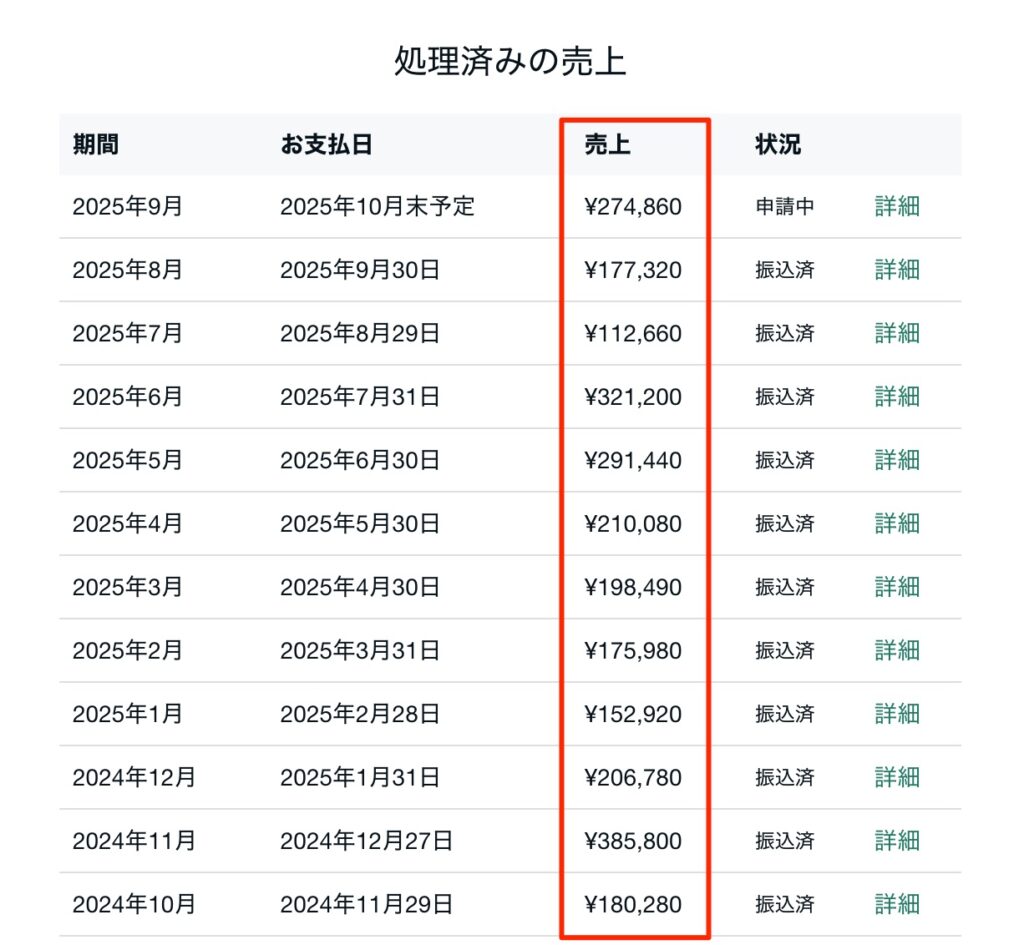View 詳細 for 2024年11月 period
The width and height of the screenshot is (1024, 945).
897,841
